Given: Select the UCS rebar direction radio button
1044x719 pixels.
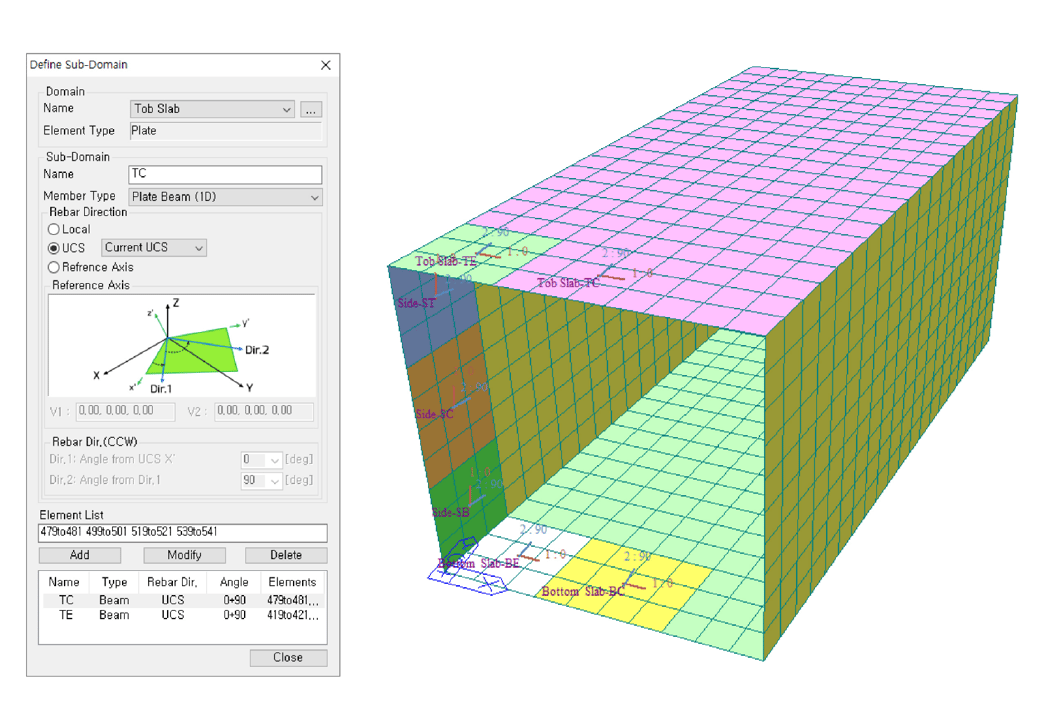Looking at the screenshot, I should point(54,248).
